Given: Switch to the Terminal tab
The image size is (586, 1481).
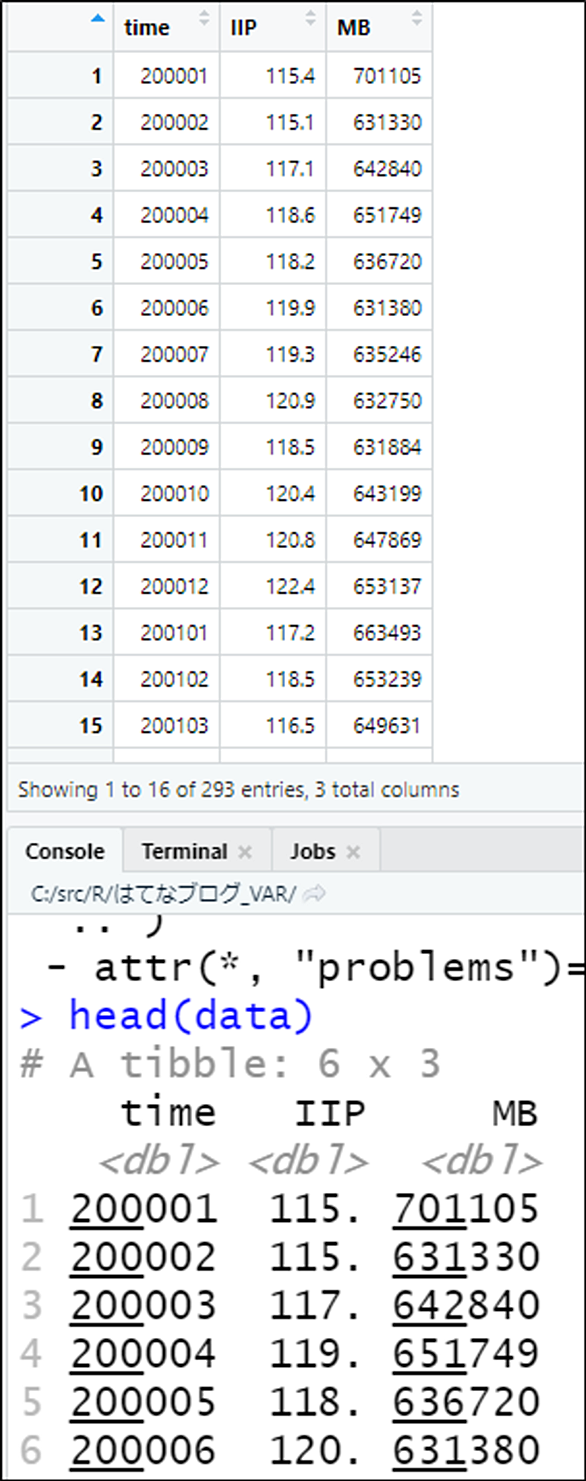Looking at the screenshot, I should (184, 851).
